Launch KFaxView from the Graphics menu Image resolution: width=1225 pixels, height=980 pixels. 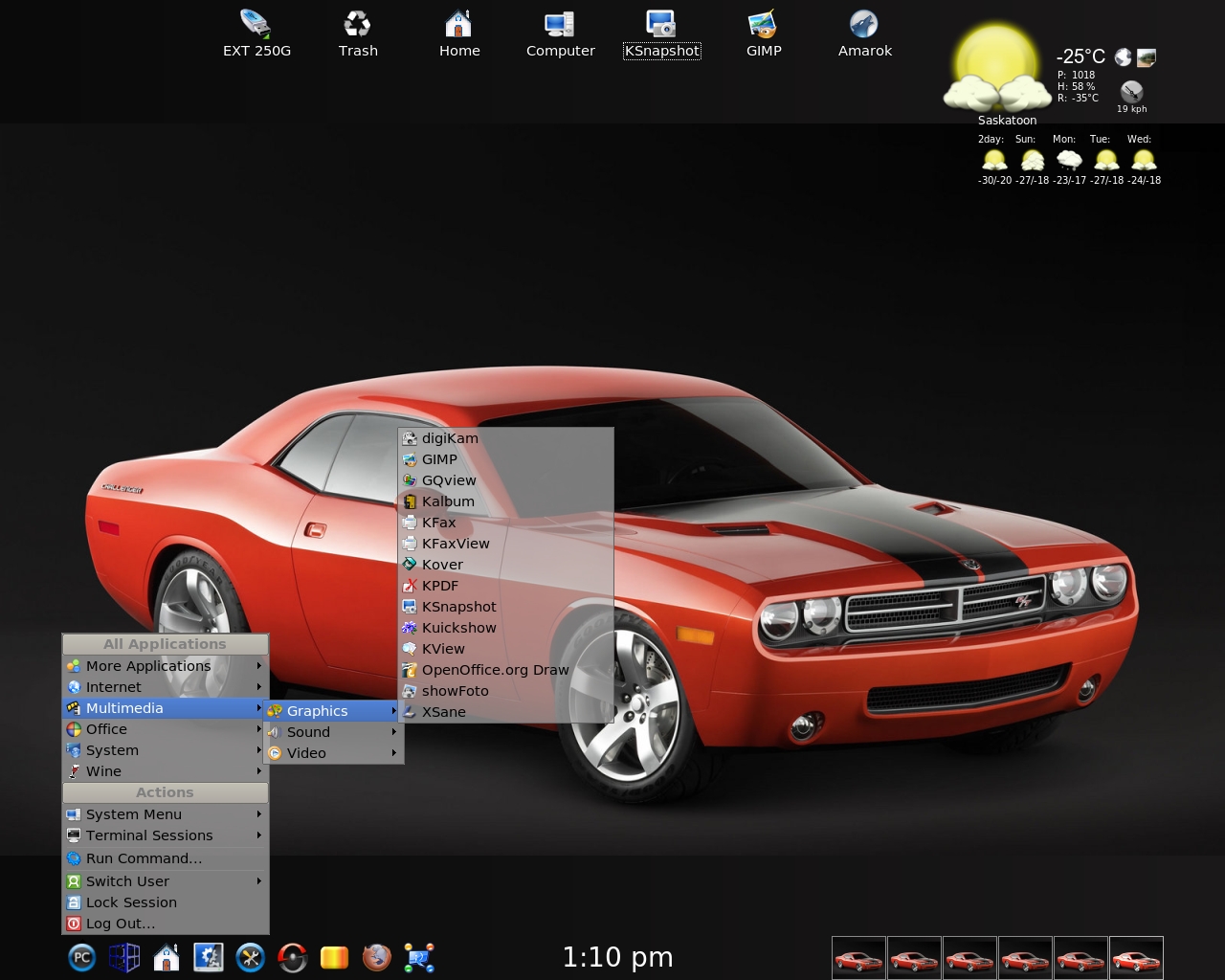click(505, 544)
